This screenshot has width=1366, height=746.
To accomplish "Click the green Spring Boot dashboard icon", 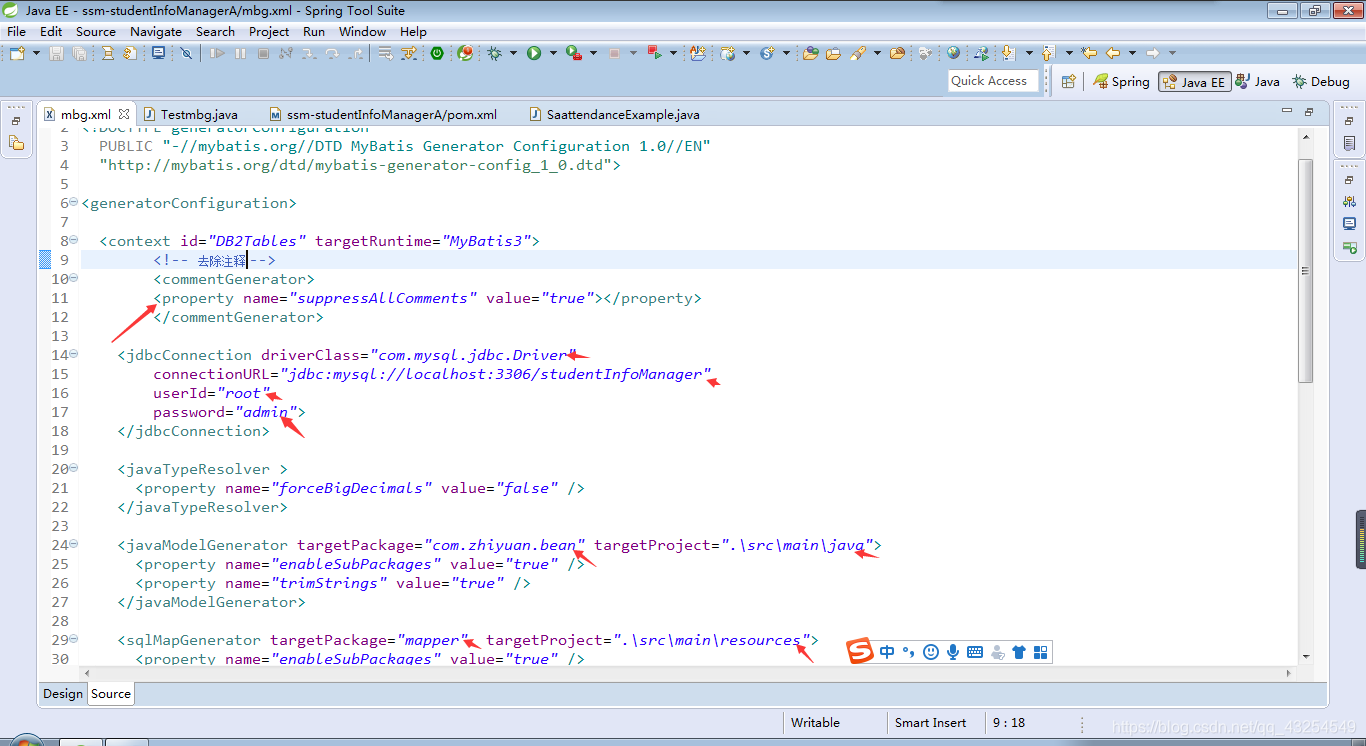I will (437, 53).
